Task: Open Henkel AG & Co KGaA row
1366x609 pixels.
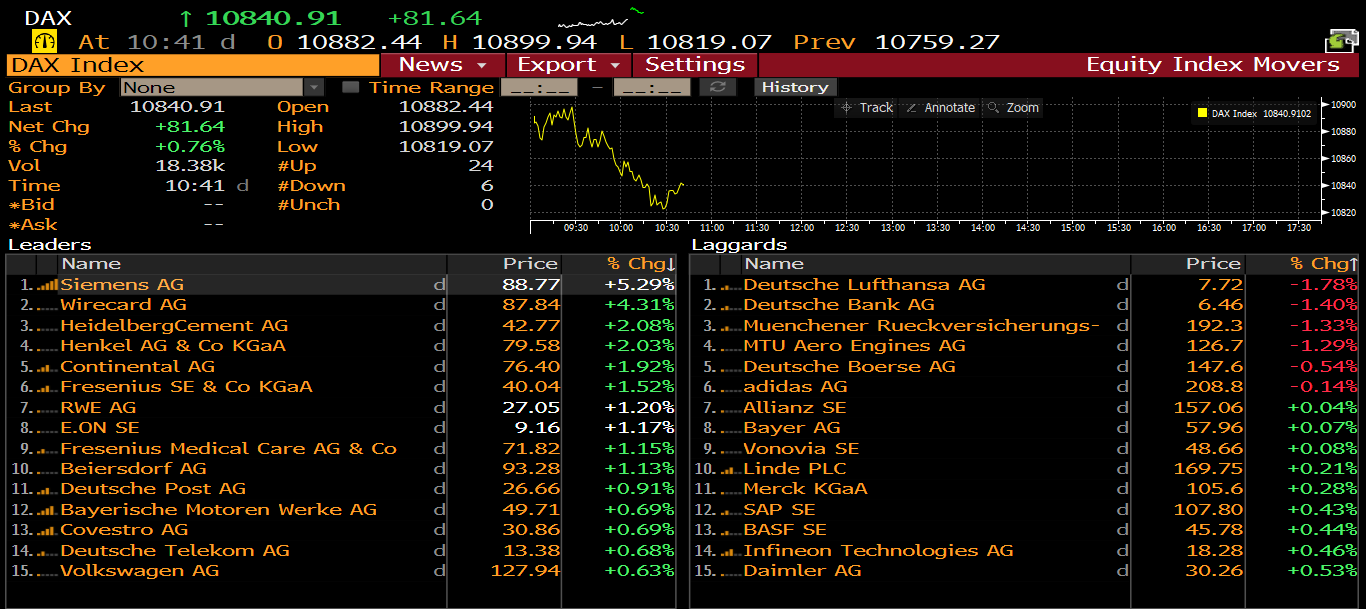Action: [340, 346]
